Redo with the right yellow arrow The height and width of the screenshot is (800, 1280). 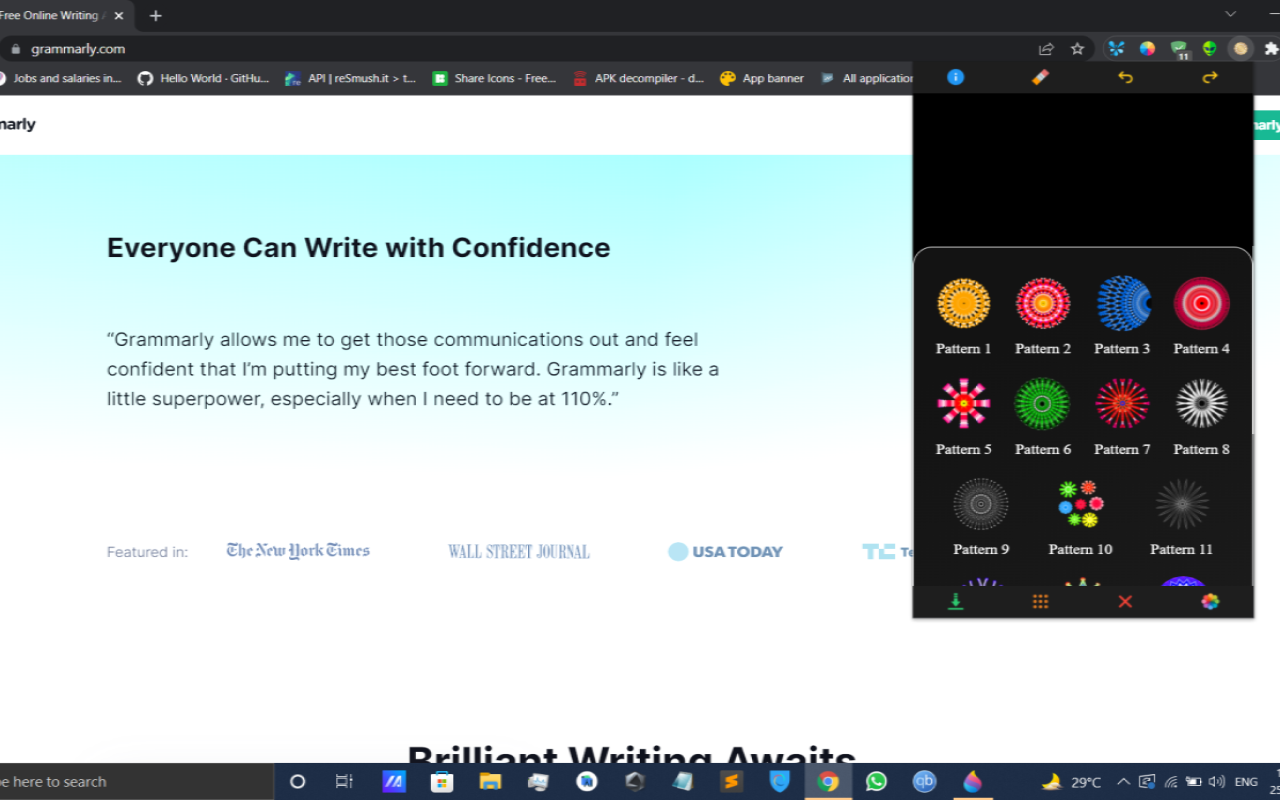pos(1210,77)
